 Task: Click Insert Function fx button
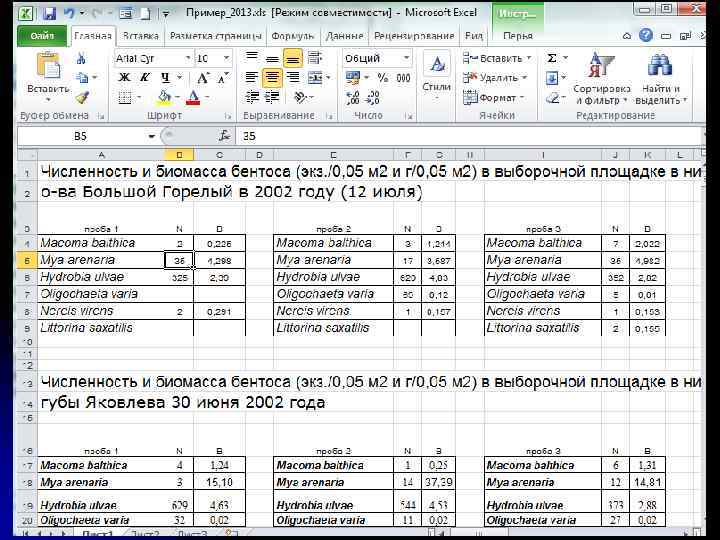coord(225,135)
